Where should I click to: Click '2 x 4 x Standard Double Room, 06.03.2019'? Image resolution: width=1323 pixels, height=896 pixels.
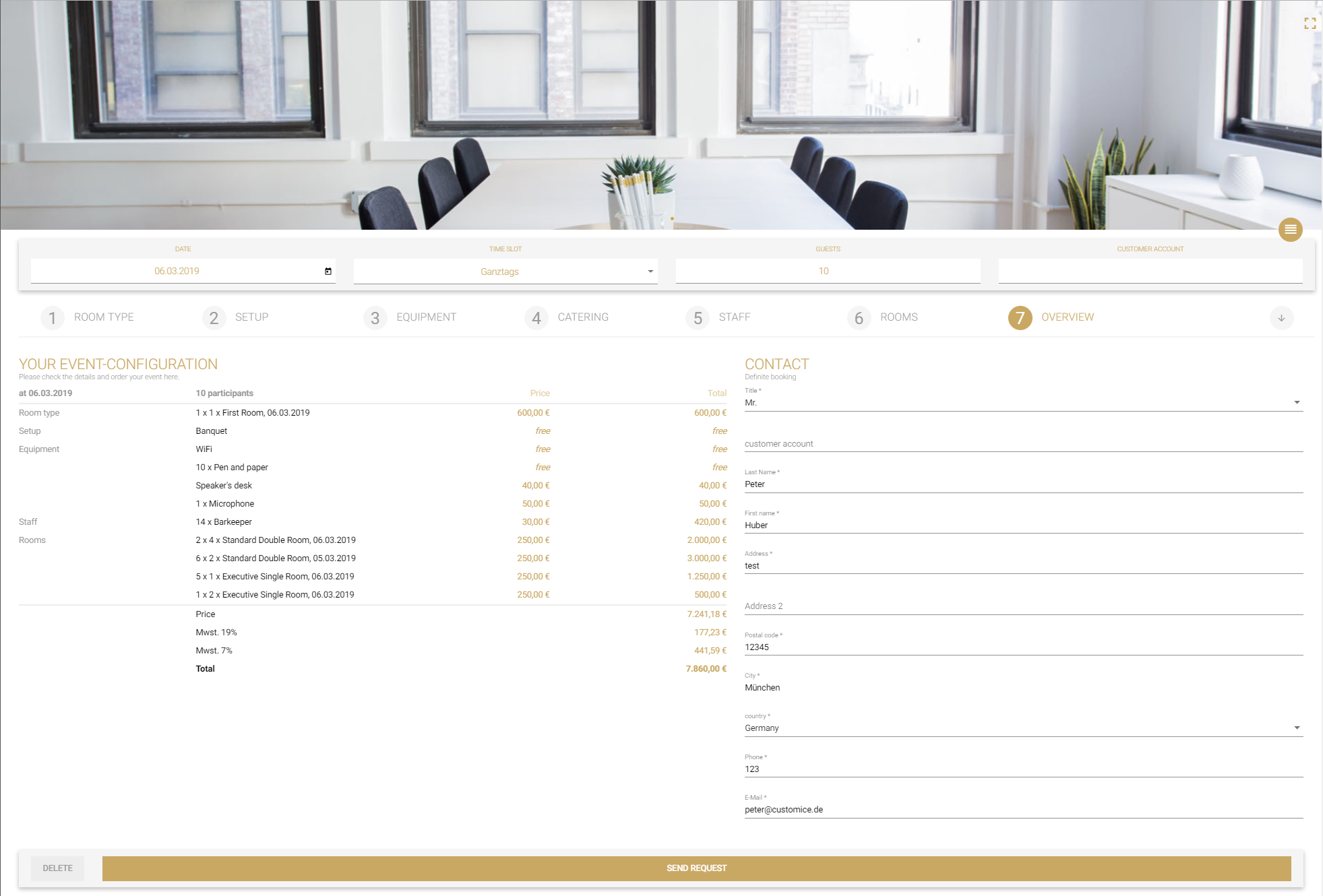[x=276, y=540]
